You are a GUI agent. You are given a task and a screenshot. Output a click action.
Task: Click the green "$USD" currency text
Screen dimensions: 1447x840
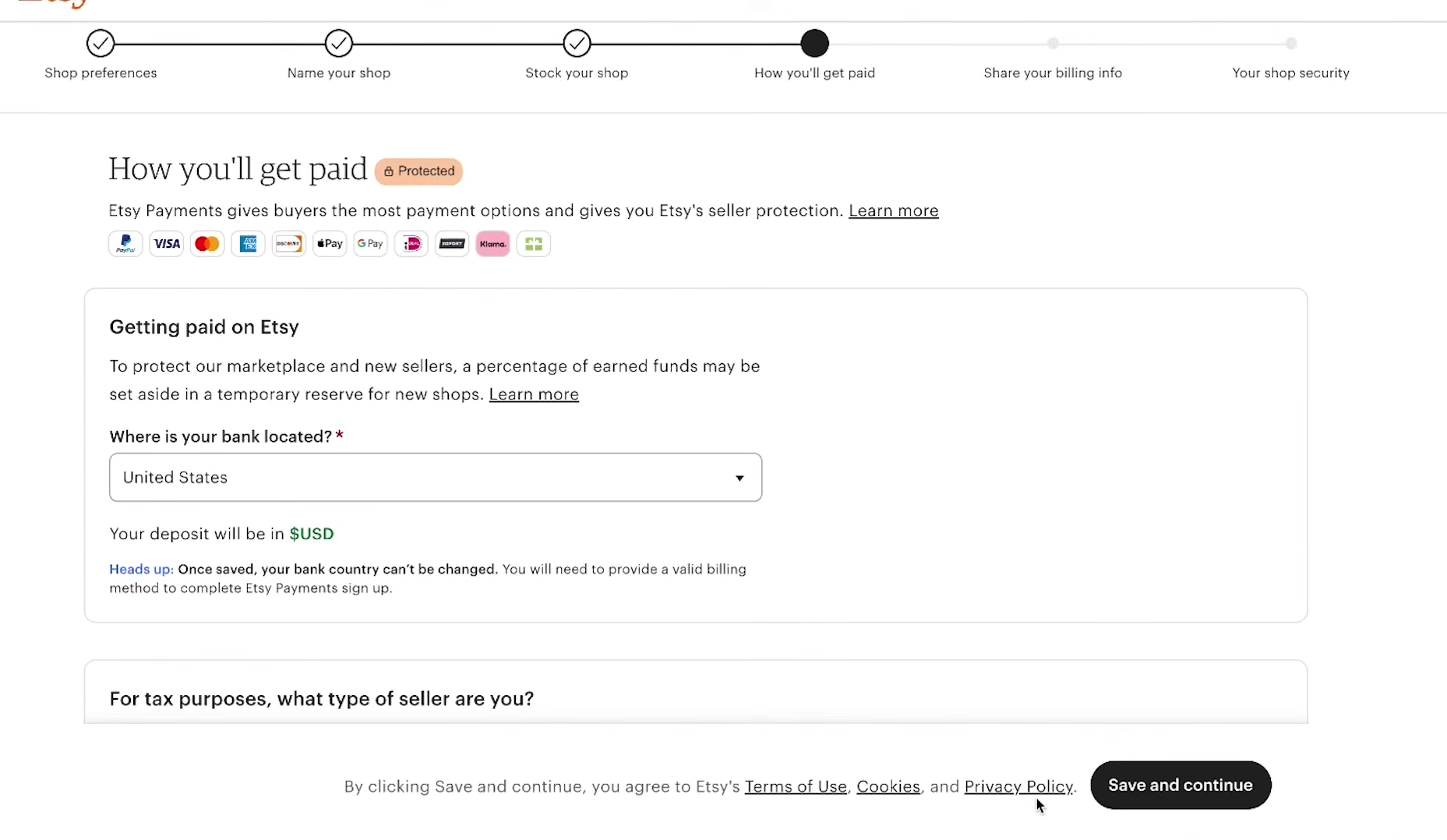(x=312, y=534)
